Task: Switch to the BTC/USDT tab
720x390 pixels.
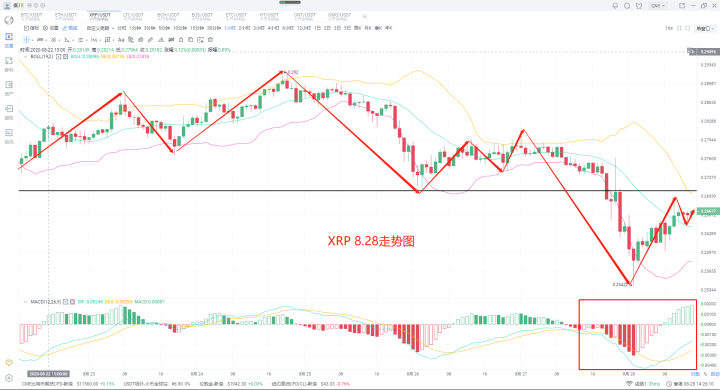Action: (x=31, y=17)
